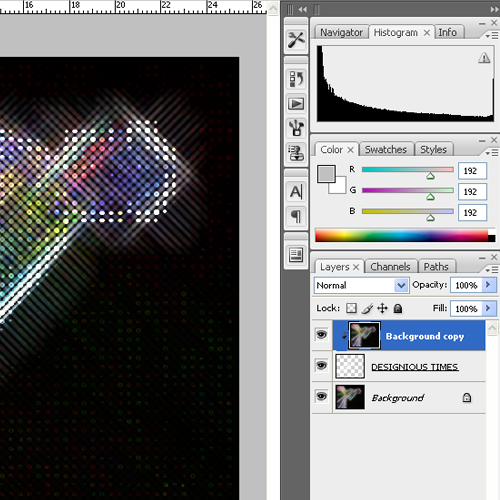This screenshot has height=500, width=500.
Task: Minimize the Color panel group
Action: [x=482, y=140]
